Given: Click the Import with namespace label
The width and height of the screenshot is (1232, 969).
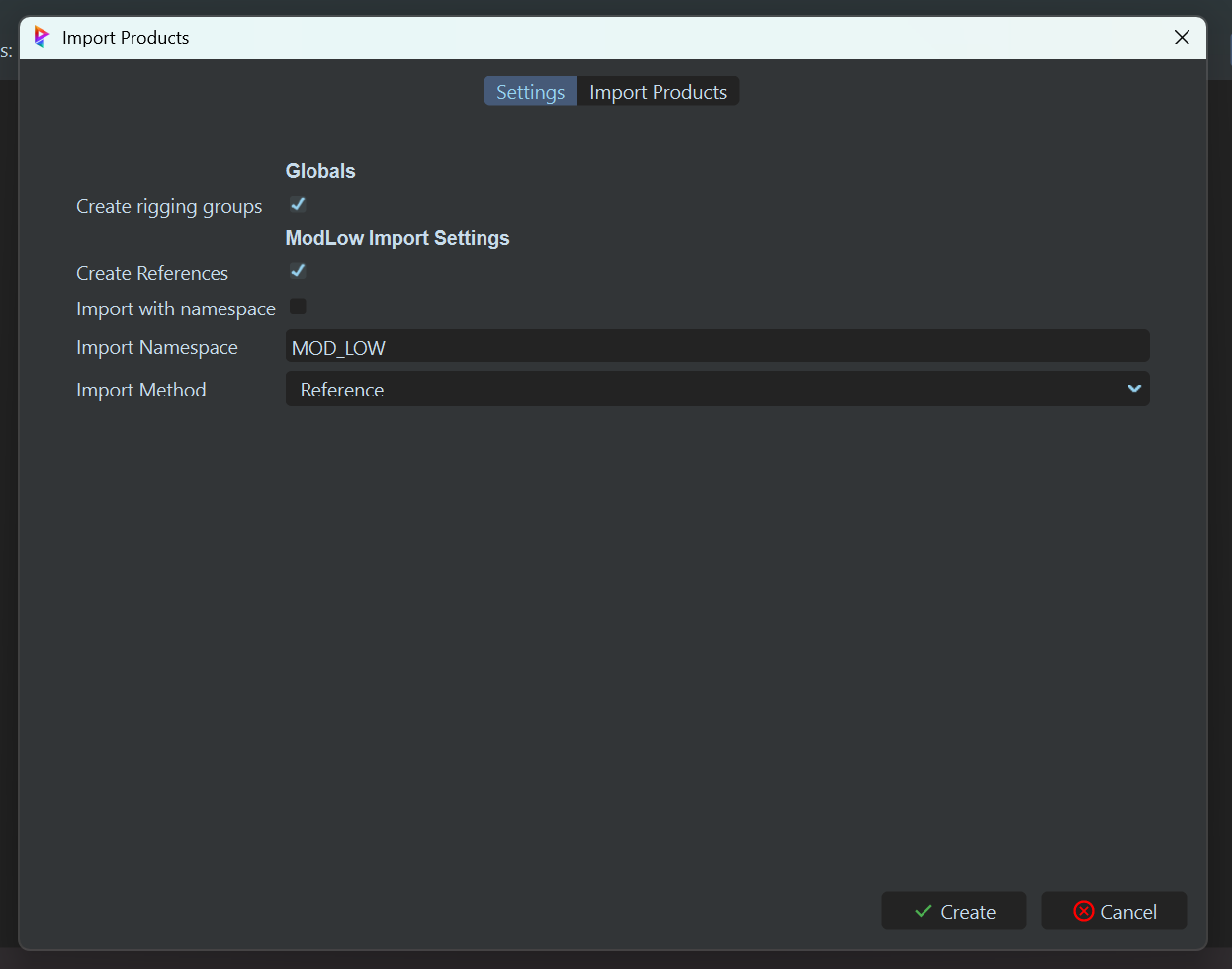Looking at the screenshot, I should 175,309.
